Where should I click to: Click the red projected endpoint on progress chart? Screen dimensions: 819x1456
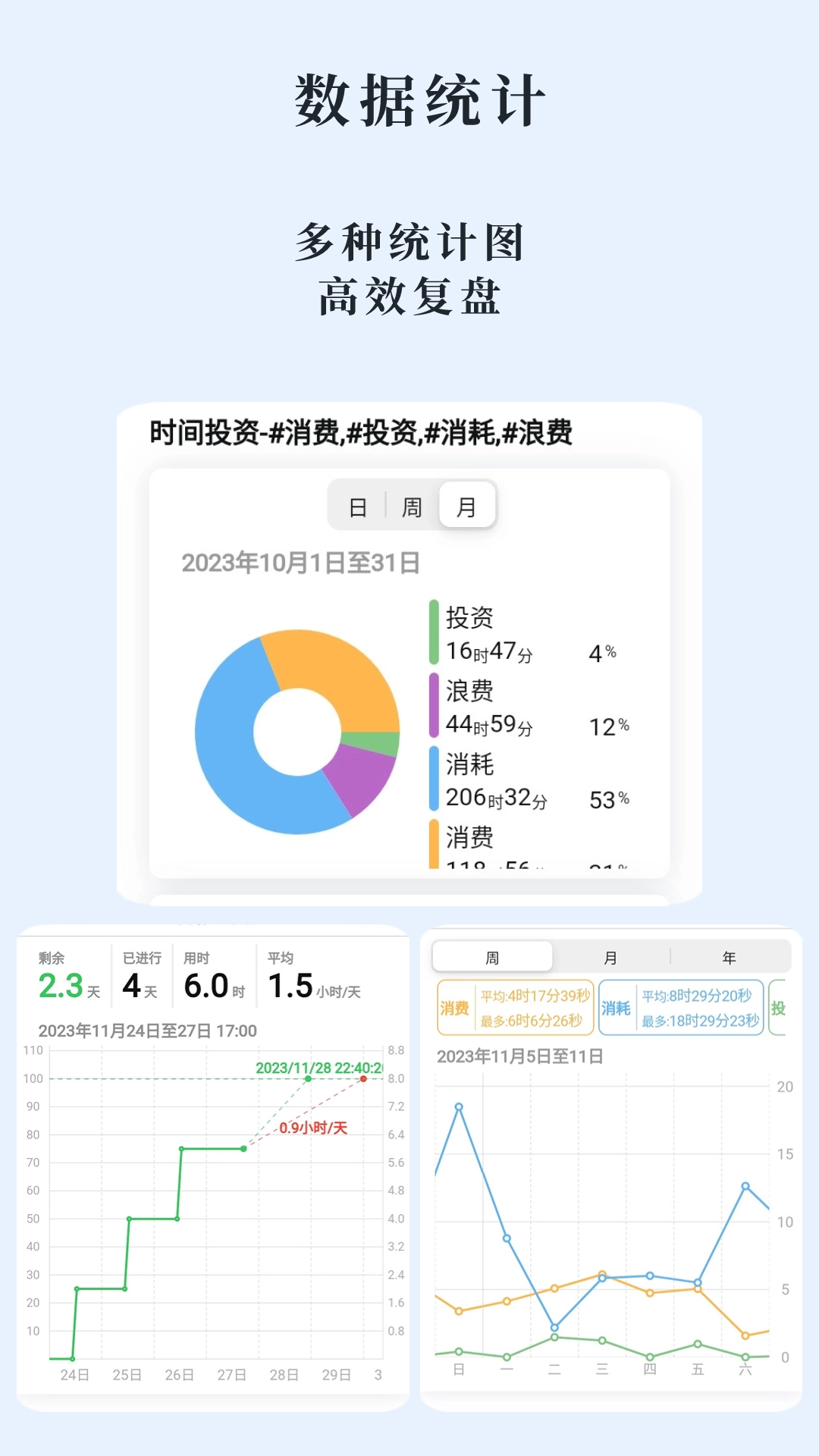[x=364, y=1078]
